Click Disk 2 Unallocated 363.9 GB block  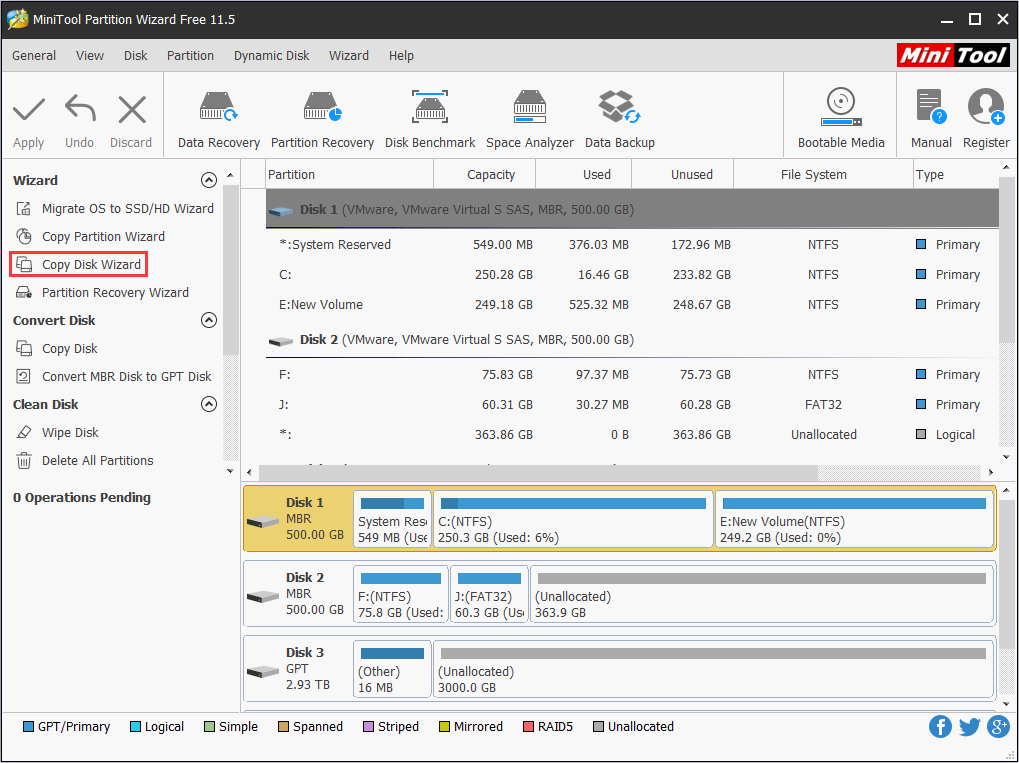point(762,593)
